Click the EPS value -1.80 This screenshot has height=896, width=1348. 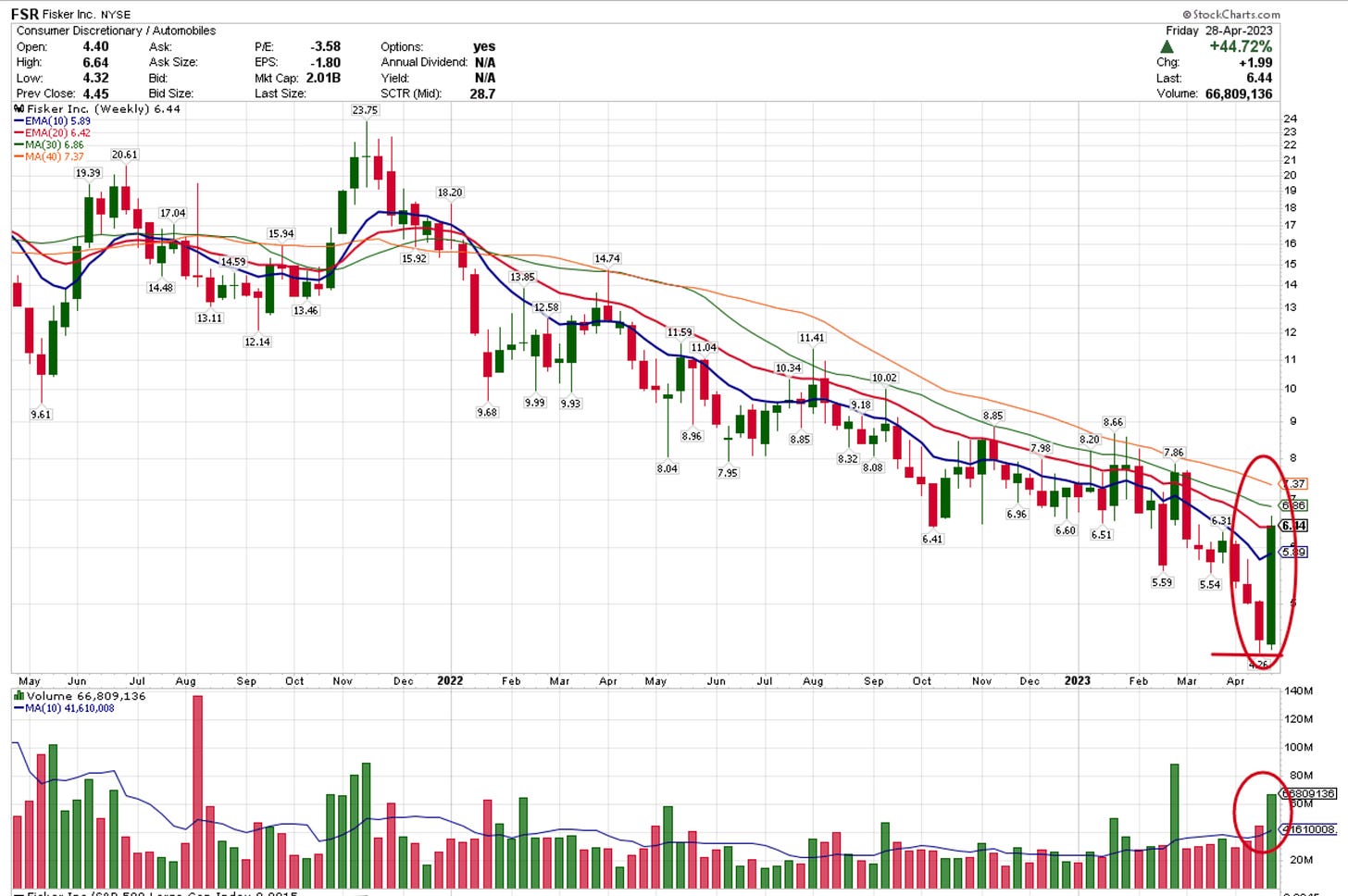point(325,62)
